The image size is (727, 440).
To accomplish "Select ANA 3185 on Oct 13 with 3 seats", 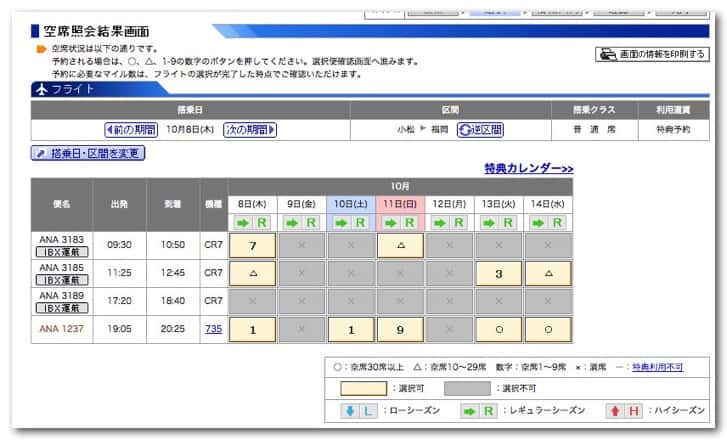I will pyautogui.click(x=499, y=274).
